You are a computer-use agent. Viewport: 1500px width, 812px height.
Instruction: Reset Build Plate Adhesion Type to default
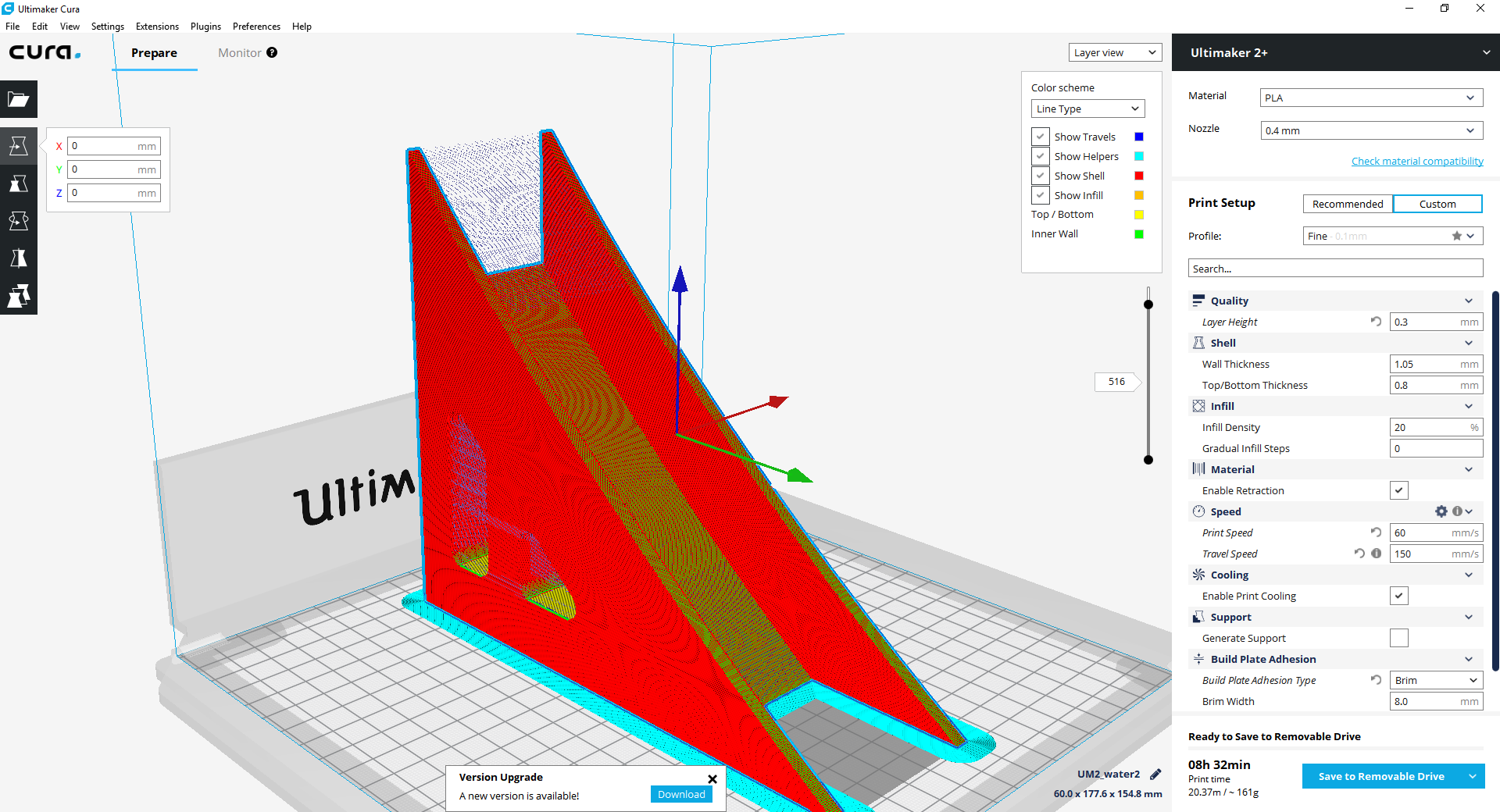point(1376,680)
